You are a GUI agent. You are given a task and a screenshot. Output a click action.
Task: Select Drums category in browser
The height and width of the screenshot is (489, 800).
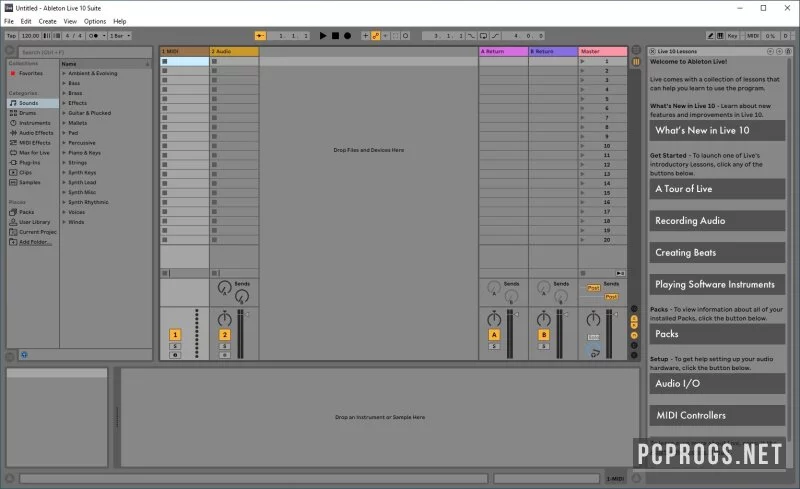(x=28, y=113)
